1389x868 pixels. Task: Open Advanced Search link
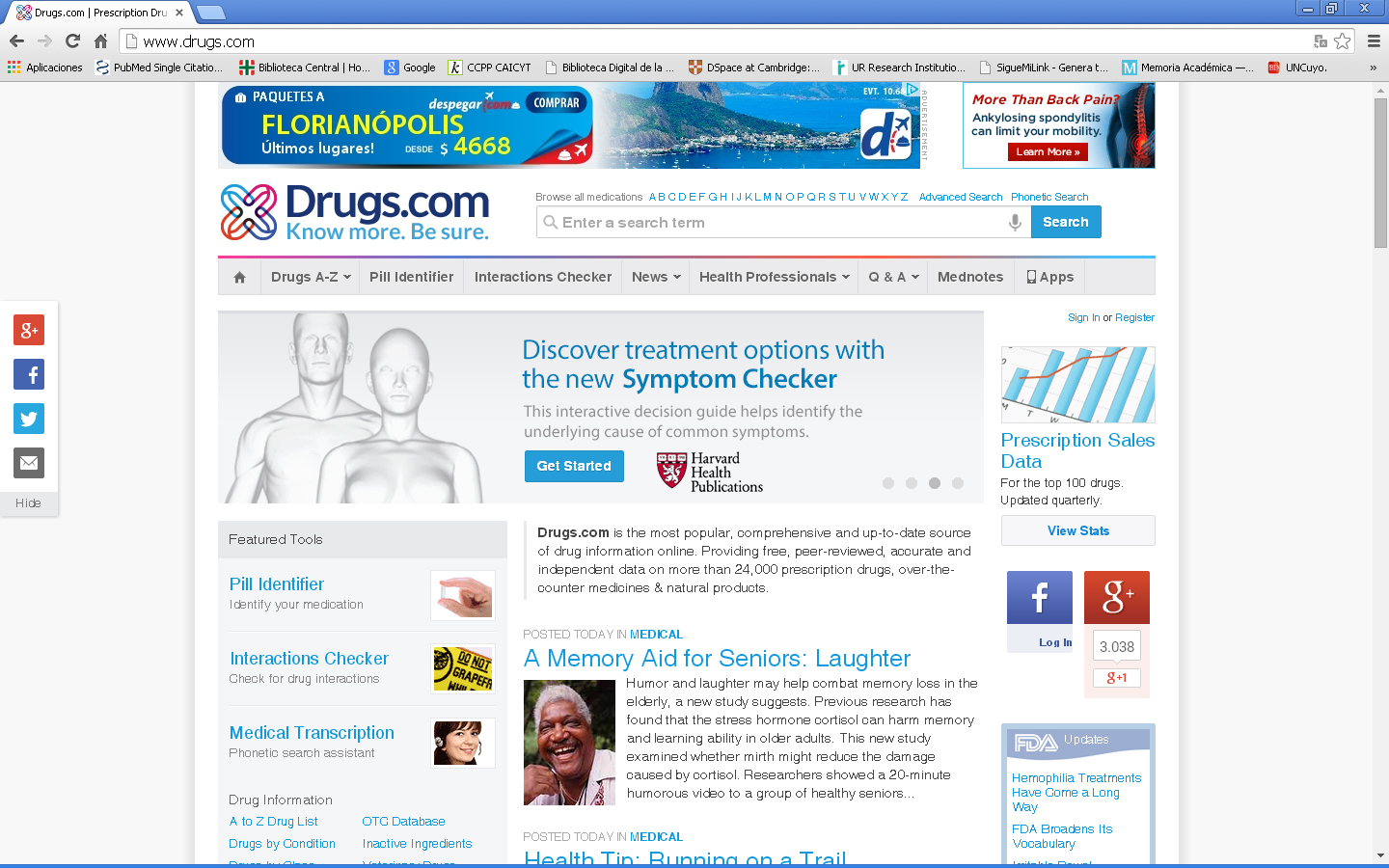tap(961, 197)
